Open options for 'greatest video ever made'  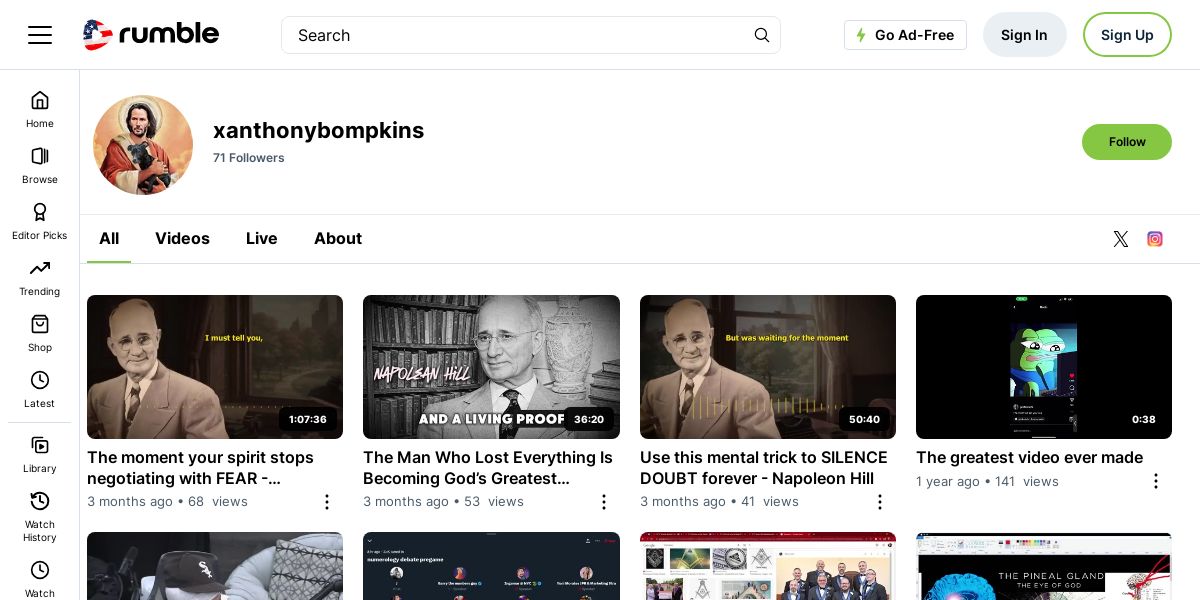tap(1156, 481)
